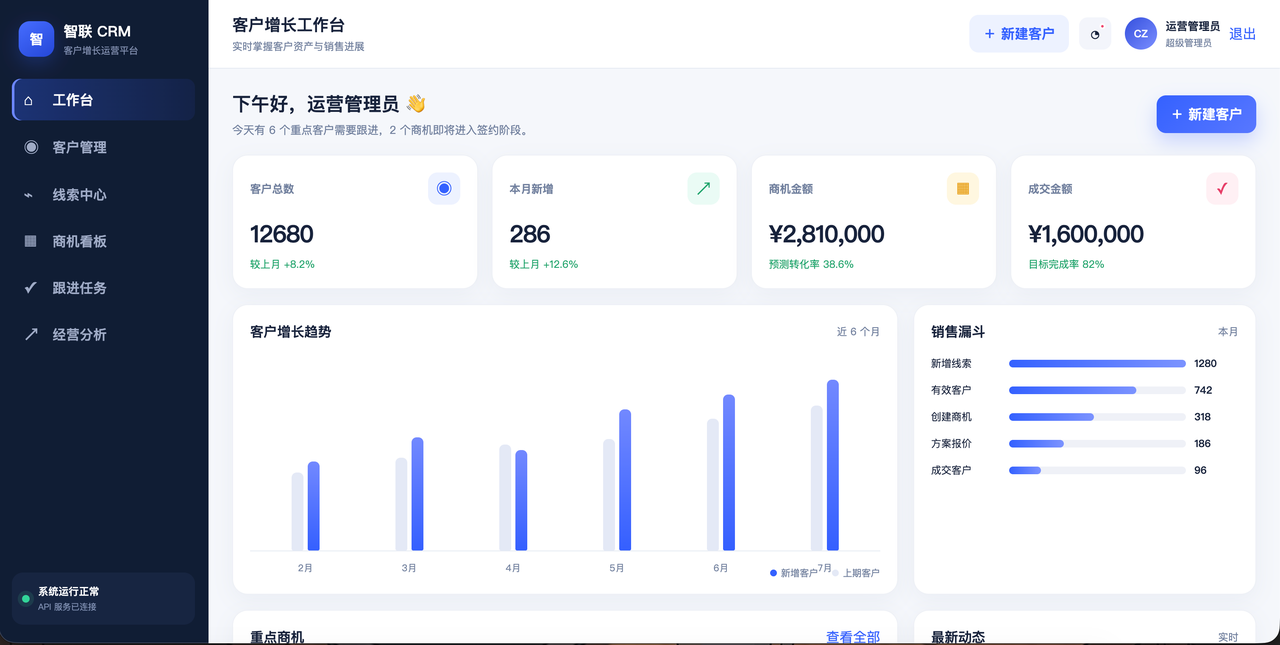Click the red check icon on 成交金额 card

click(1222, 188)
